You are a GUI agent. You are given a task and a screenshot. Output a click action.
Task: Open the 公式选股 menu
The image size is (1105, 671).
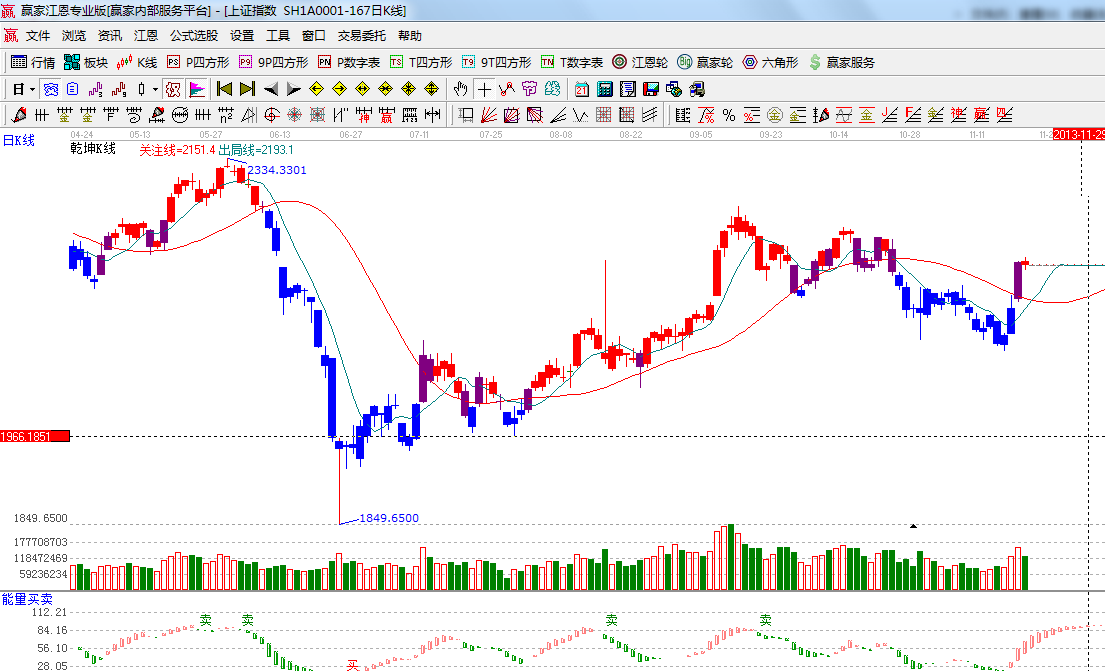[x=193, y=35]
